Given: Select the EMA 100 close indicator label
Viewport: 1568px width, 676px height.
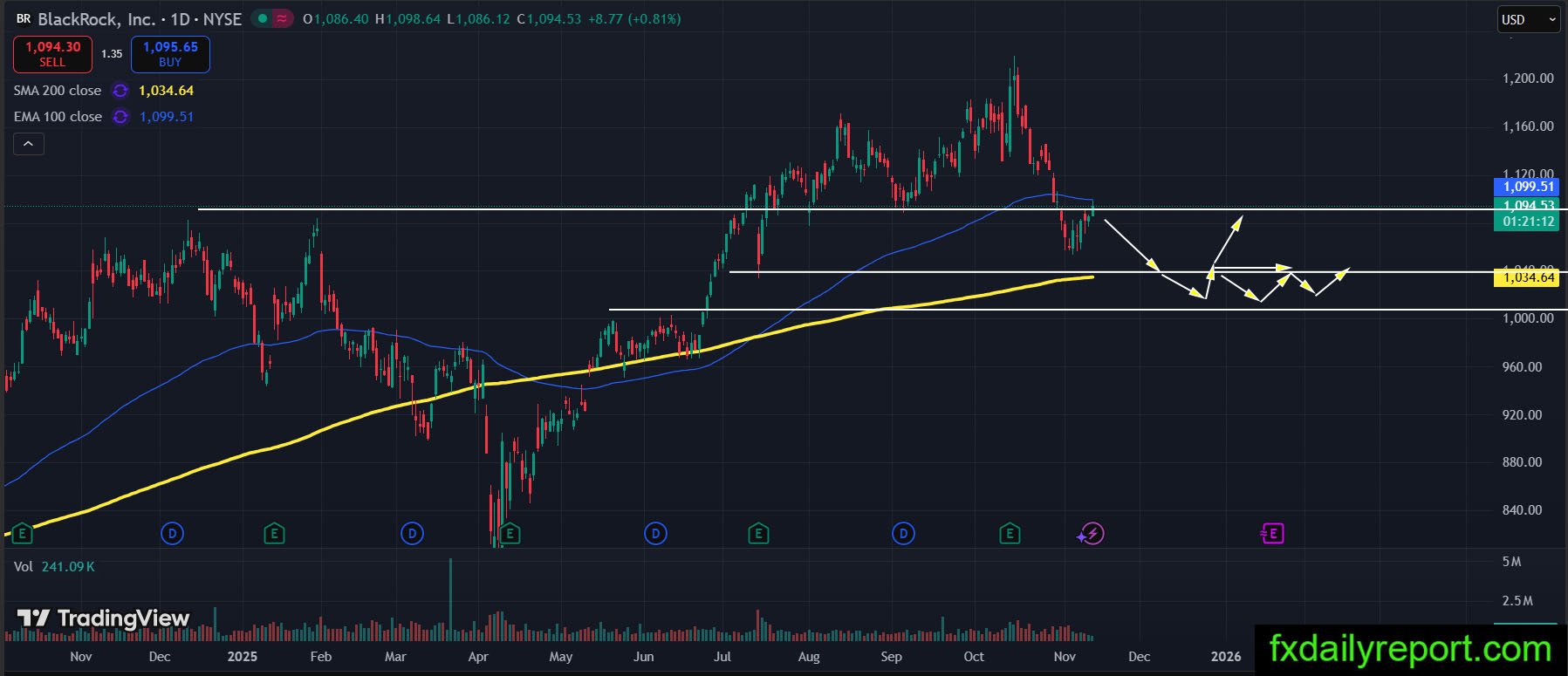Looking at the screenshot, I should 58,117.
